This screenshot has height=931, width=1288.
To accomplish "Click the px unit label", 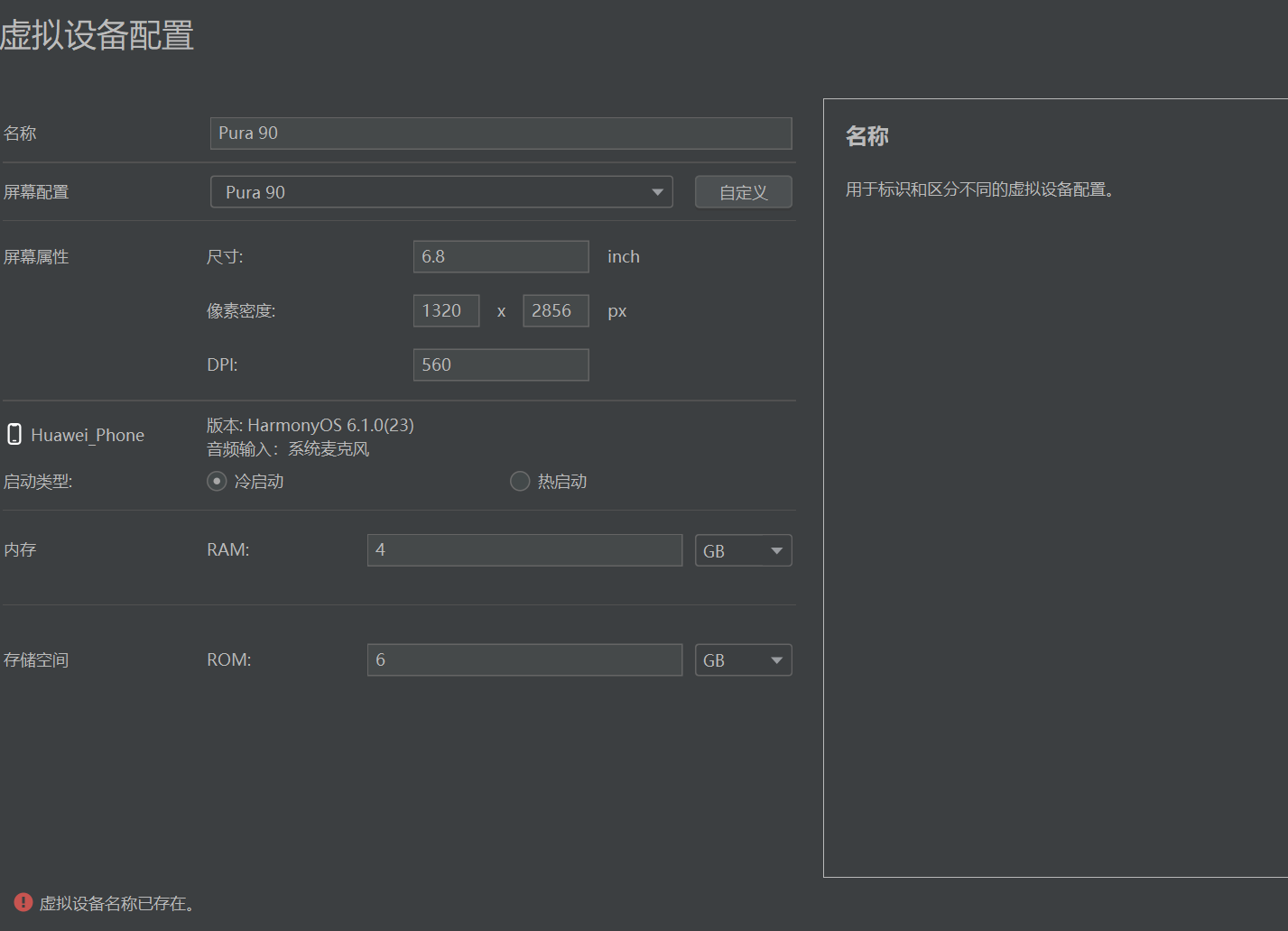I will coord(617,312).
